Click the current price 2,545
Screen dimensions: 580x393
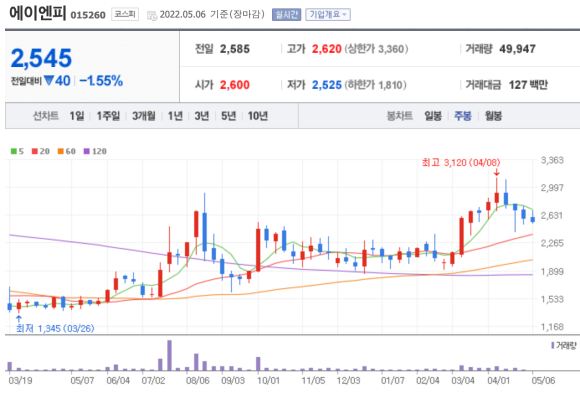[x=41, y=58]
